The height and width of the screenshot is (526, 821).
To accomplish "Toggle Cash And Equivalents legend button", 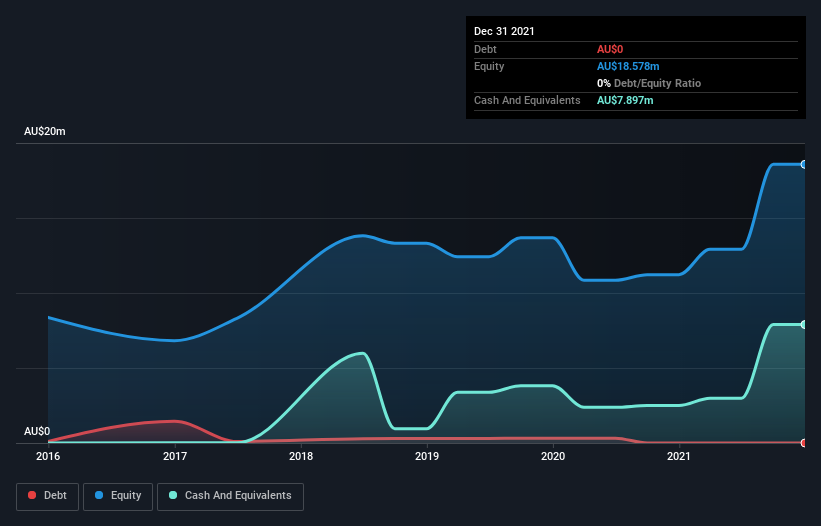I will 230,496.
